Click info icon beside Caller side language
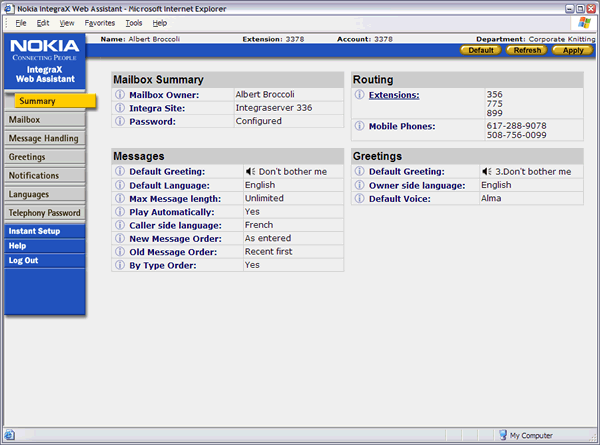Viewport: 600px width, 445px height. click(x=120, y=225)
